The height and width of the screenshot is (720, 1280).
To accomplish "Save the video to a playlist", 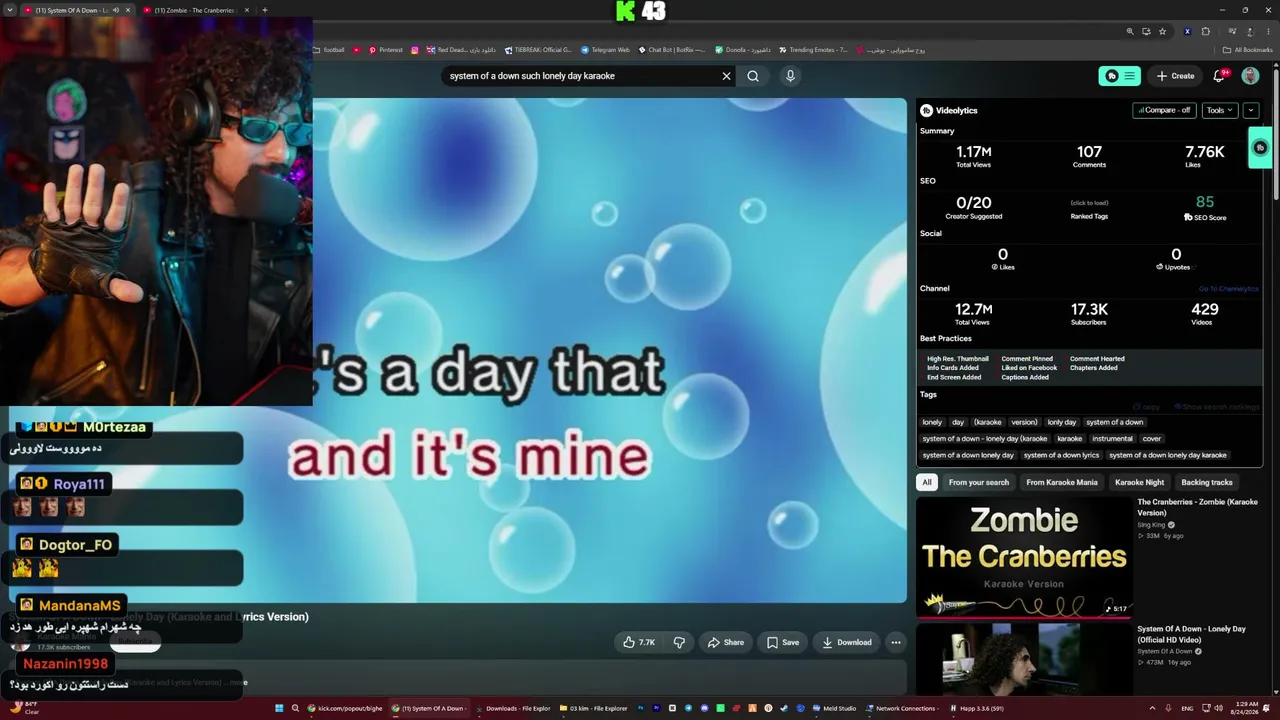I will pos(783,642).
